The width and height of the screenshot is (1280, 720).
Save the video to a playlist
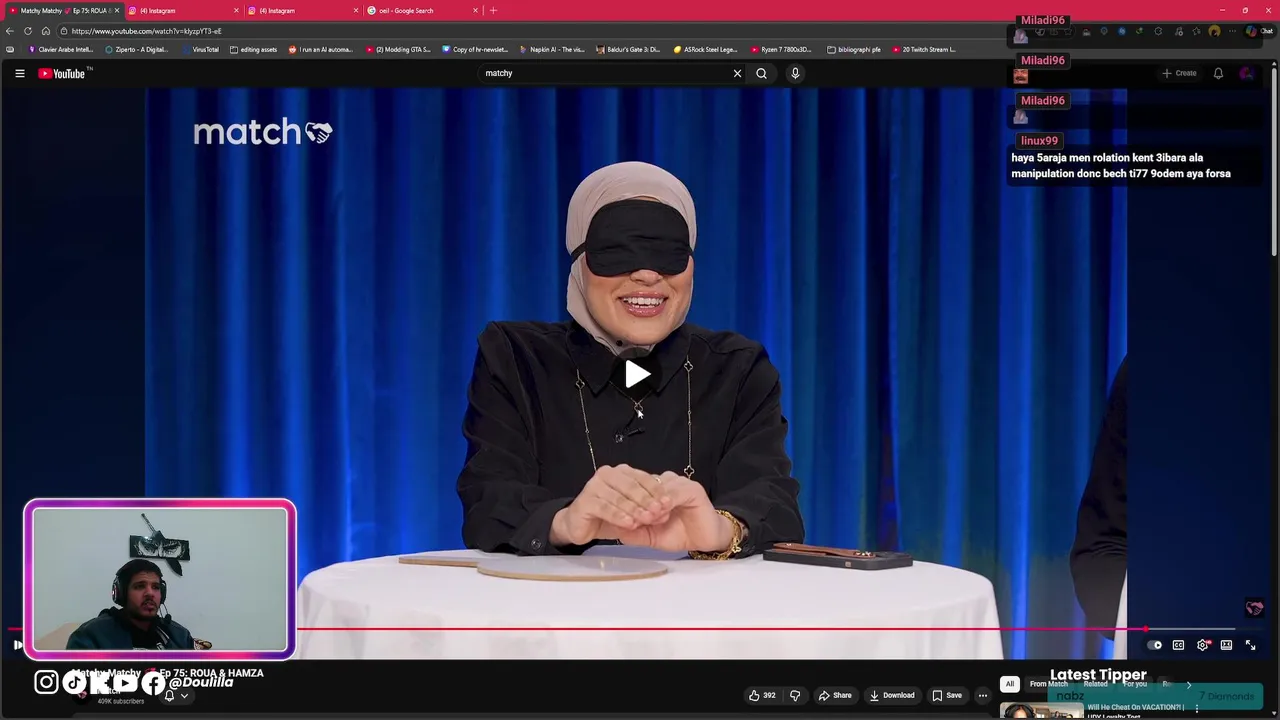point(947,695)
